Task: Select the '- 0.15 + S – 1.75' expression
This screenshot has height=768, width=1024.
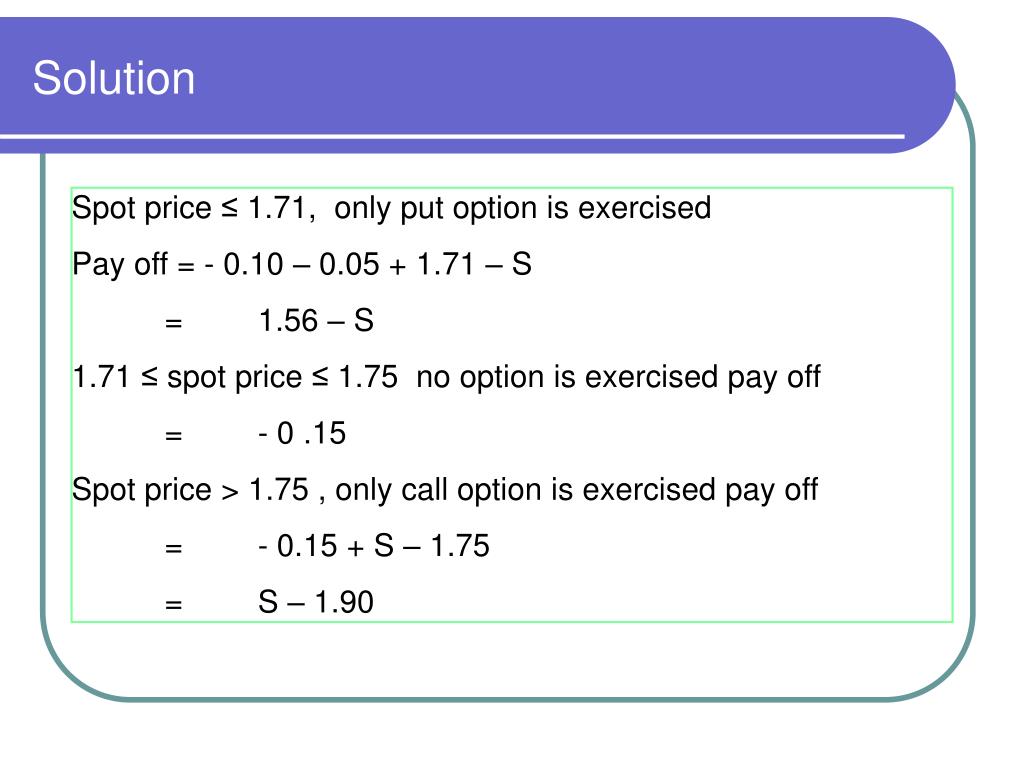Action: [x=374, y=546]
